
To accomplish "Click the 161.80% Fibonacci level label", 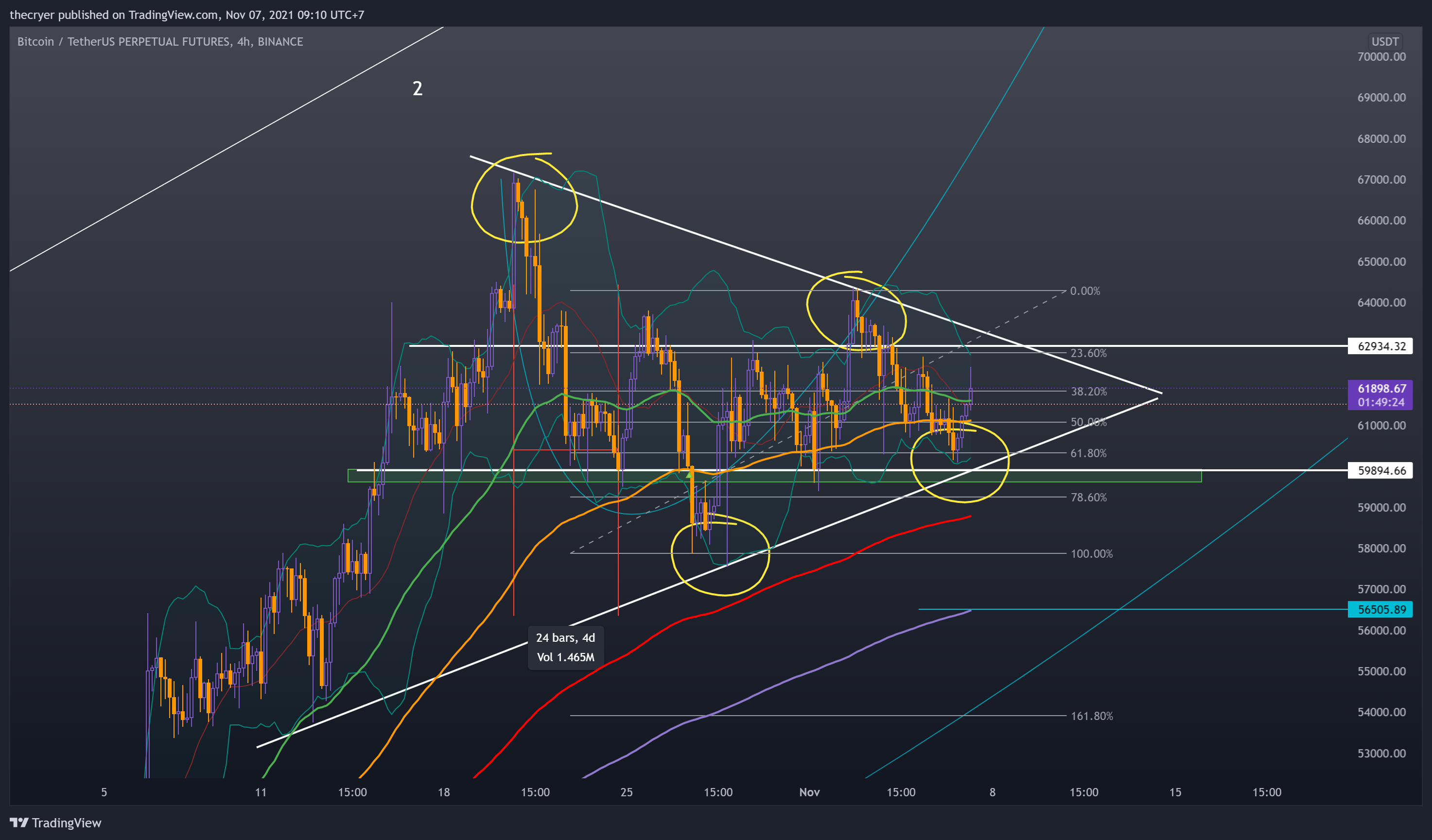I will [x=1091, y=716].
